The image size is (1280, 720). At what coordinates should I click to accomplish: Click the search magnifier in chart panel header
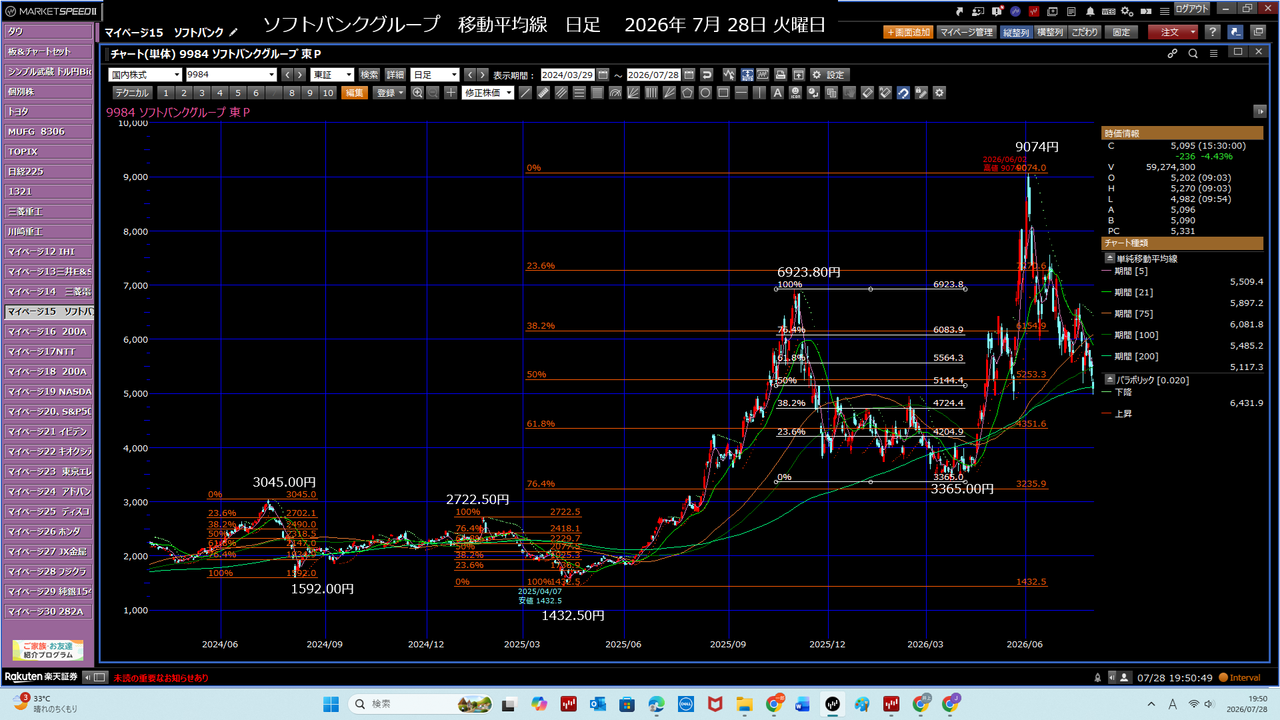pos(1193,53)
